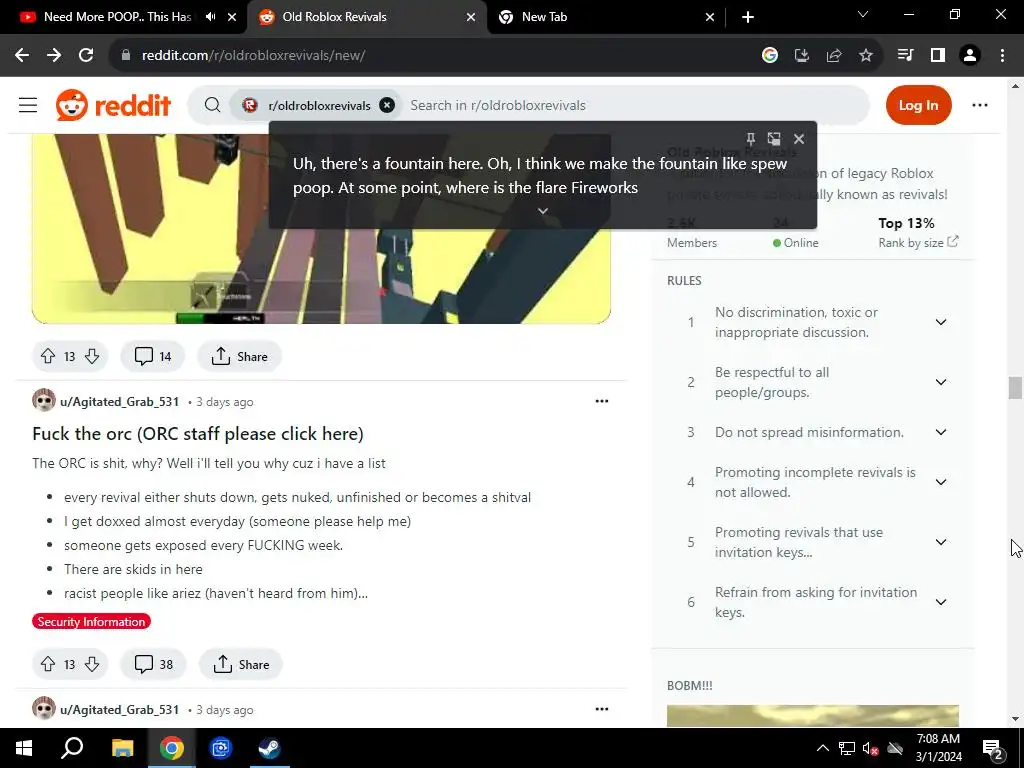Expand rule 2 Be respectful
The image size is (1024, 768).
[941, 382]
